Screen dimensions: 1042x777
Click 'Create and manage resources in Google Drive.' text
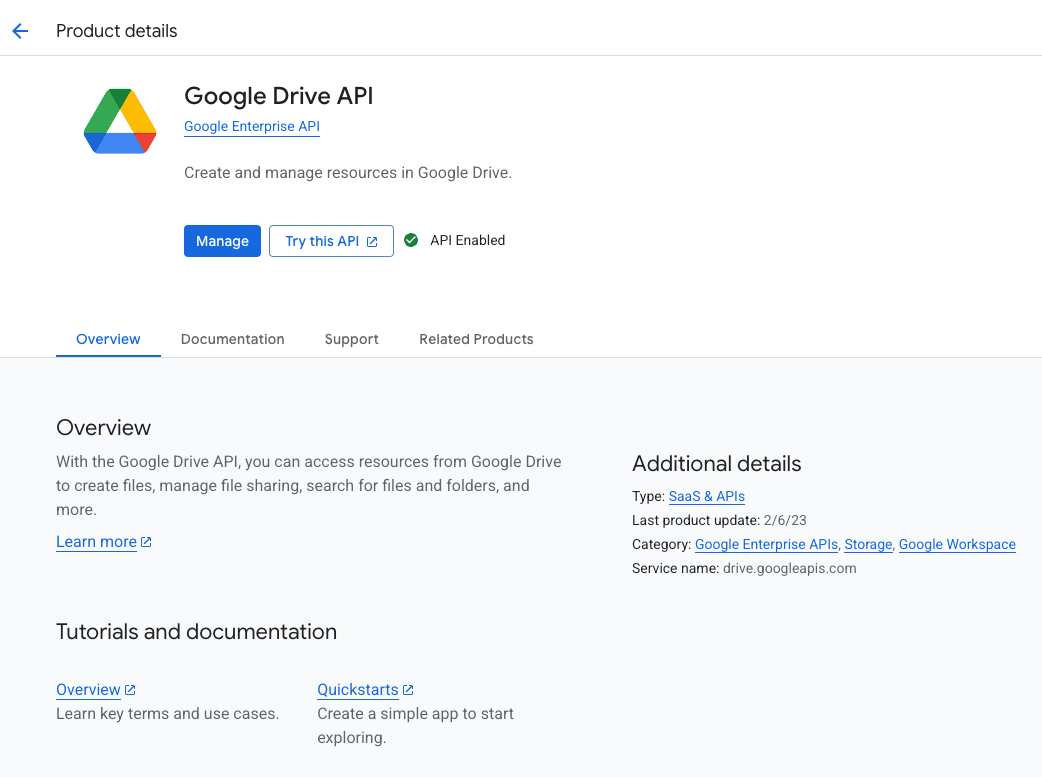coord(348,173)
